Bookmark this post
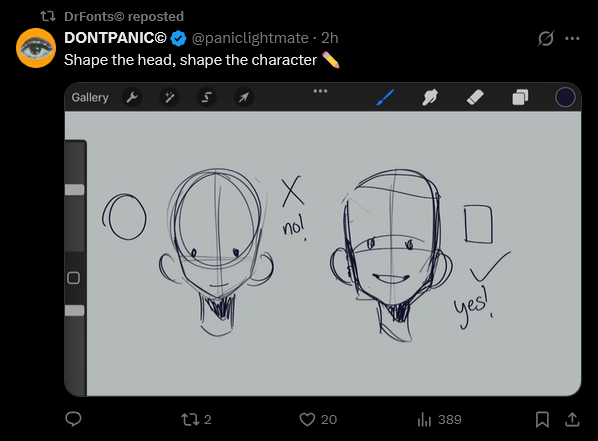Image resolution: width=598 pixels, height=441 pixels. [542, 419]
